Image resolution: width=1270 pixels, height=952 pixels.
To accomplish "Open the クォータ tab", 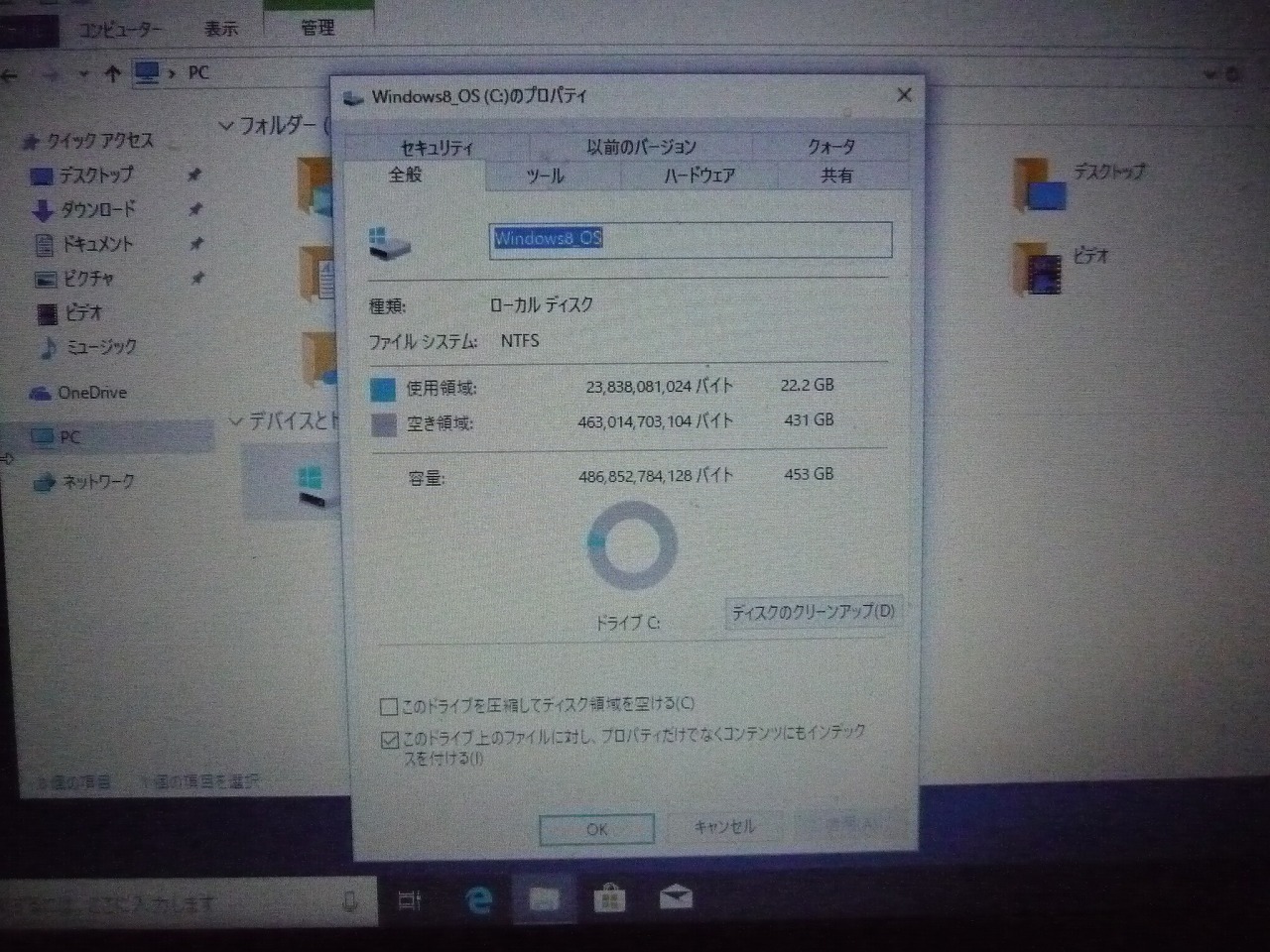I will (x=830, y=147).
